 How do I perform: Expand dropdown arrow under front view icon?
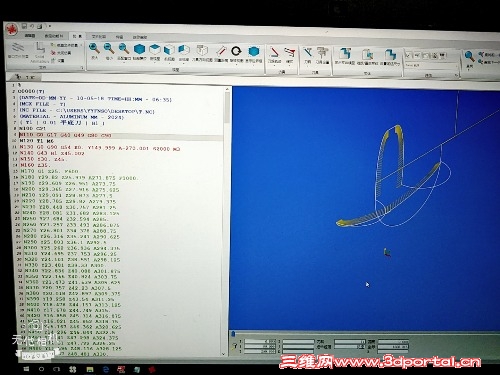169,63
